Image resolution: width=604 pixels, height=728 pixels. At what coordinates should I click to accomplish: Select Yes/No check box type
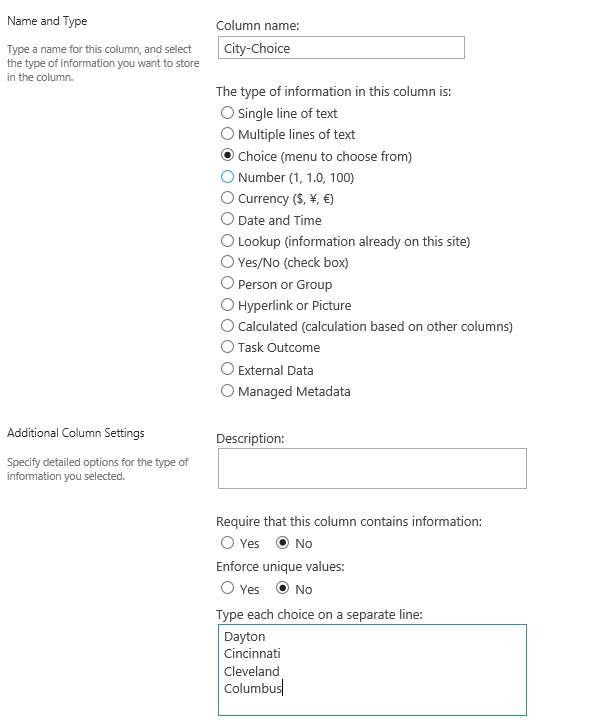(x=228, y=262)
